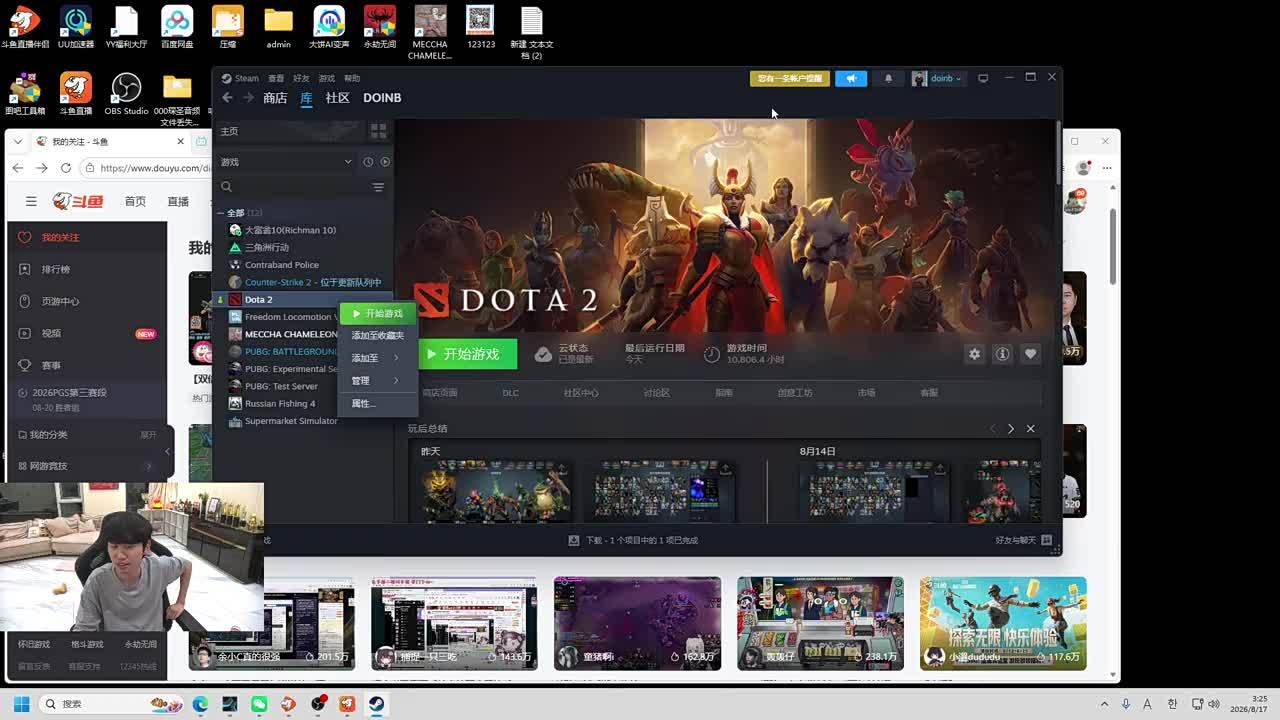1280x720 pixels.
Task: Open advanced library filter options icon
Action: pos(378,187)
